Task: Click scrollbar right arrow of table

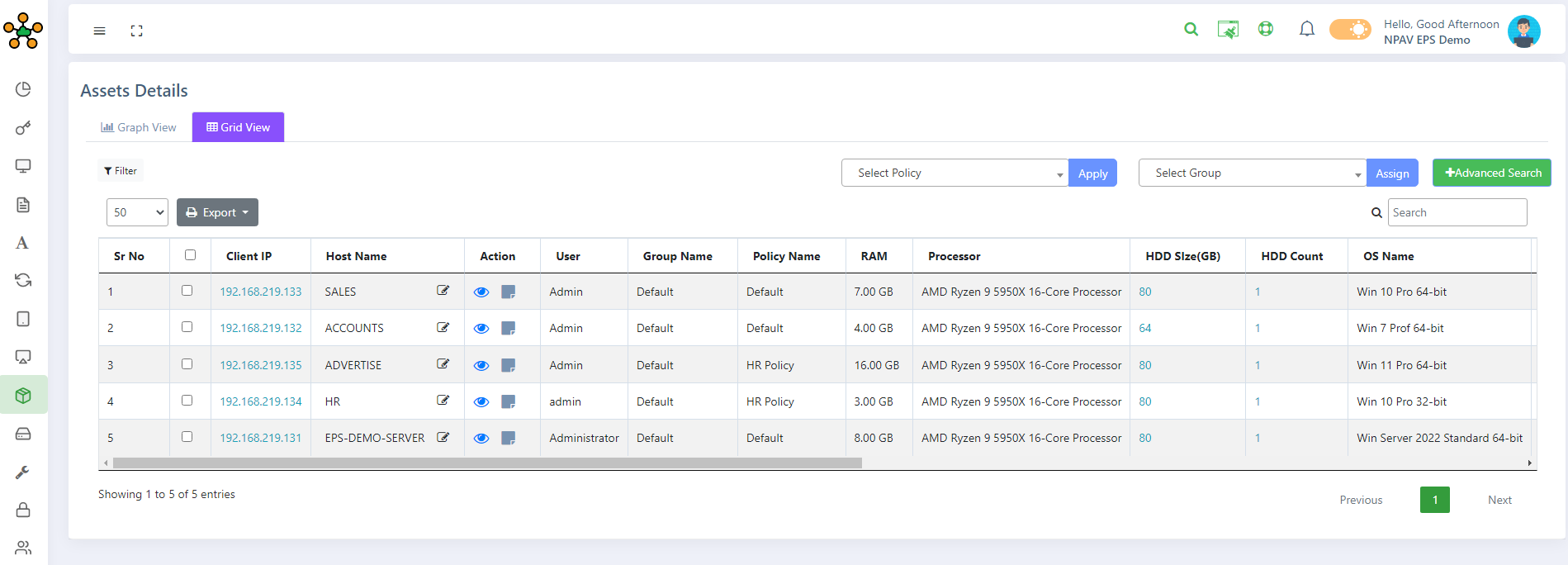Action: (1529, 463)
